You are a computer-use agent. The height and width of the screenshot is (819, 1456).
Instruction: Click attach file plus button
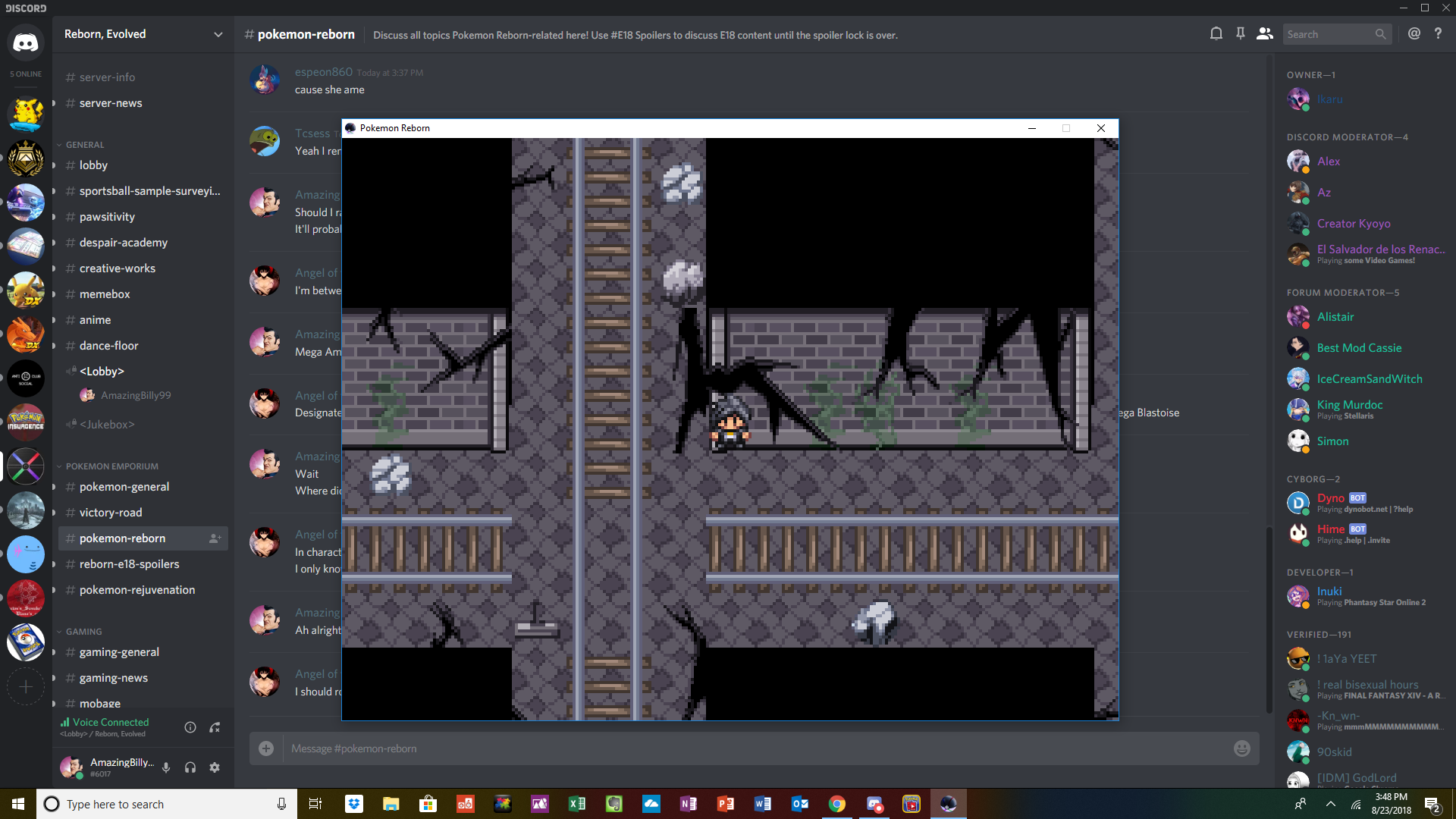266,748
